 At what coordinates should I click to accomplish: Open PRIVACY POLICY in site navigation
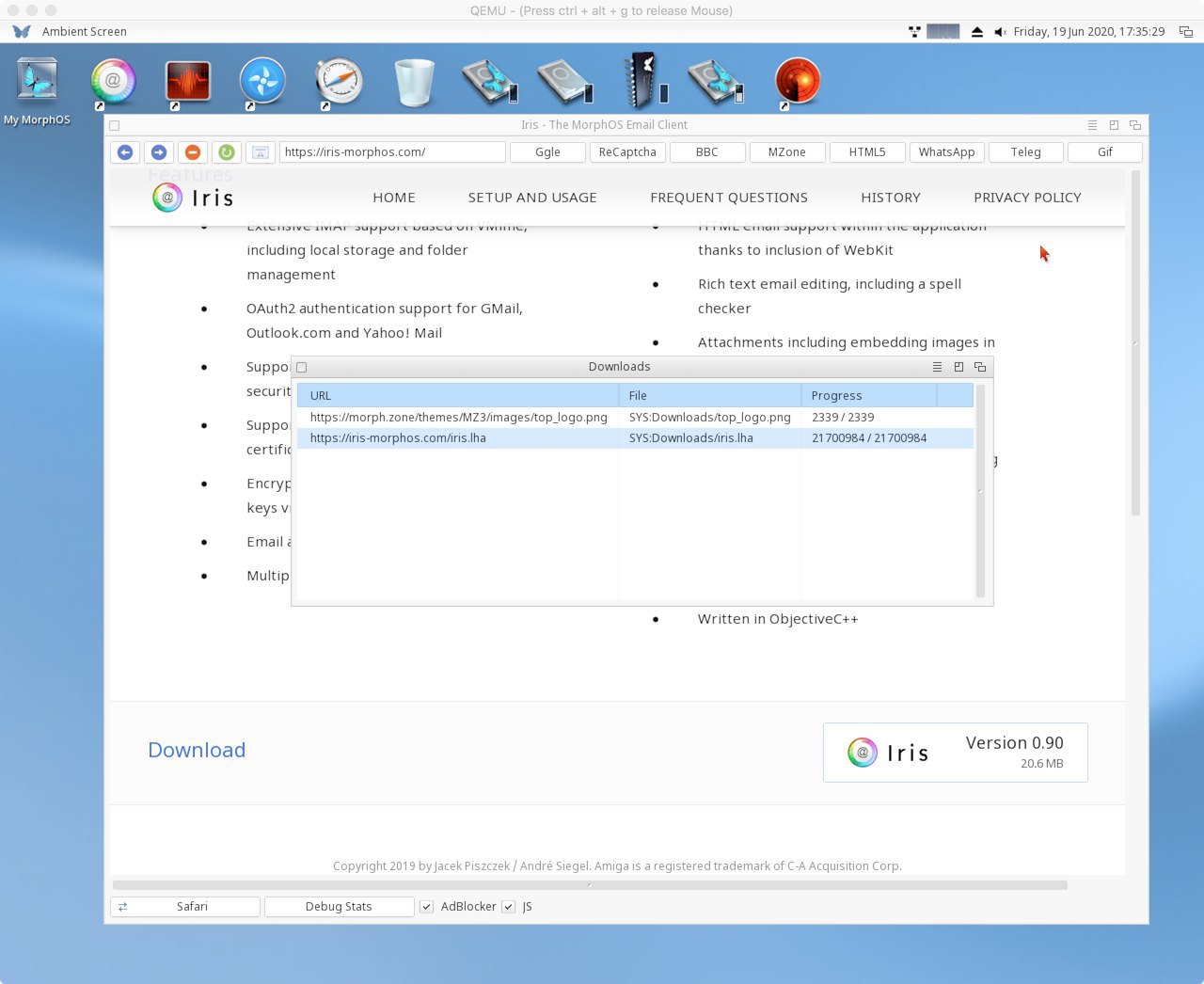tap(1027, 198)
